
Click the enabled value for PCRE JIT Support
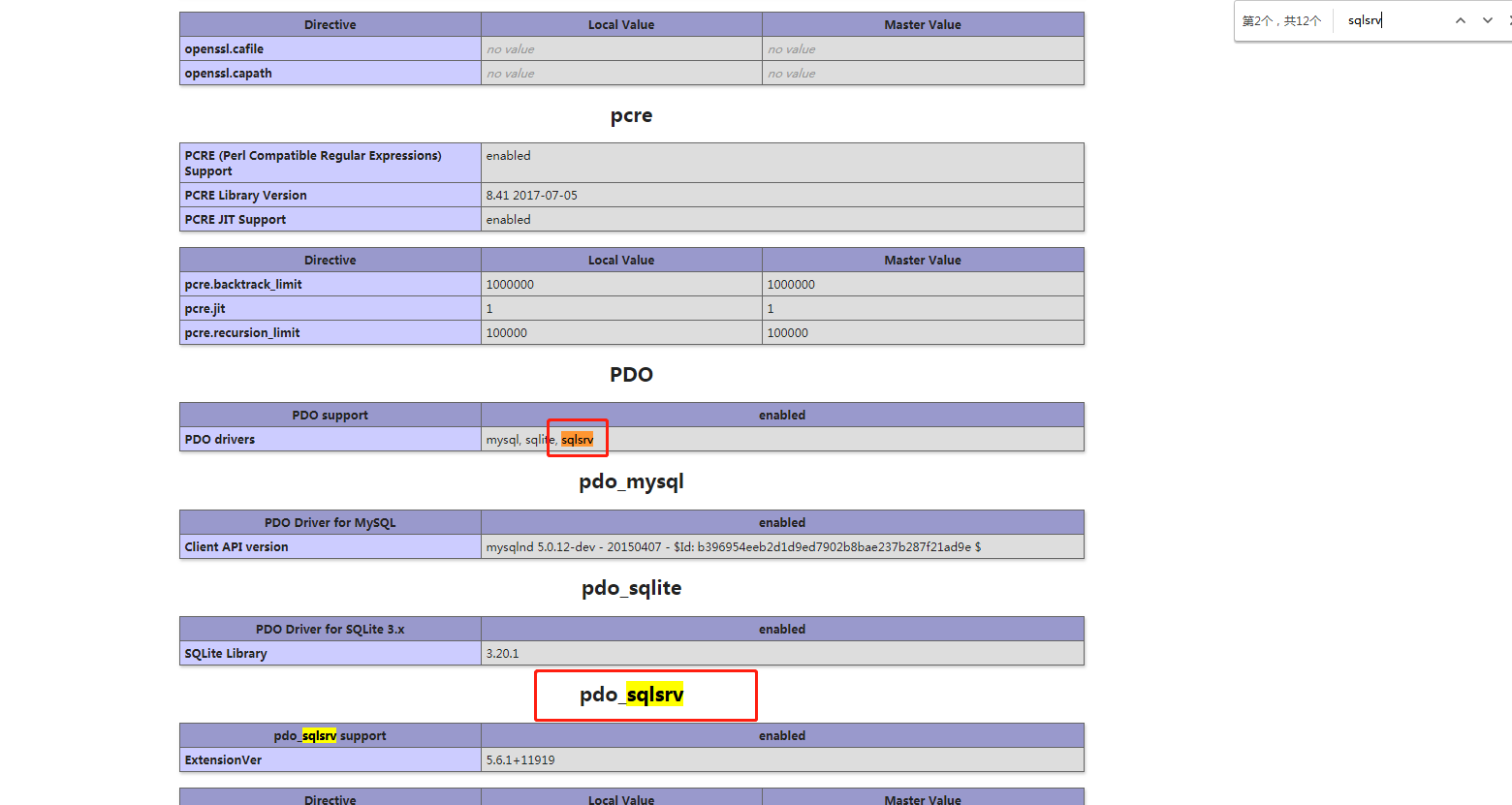(508, 220)
